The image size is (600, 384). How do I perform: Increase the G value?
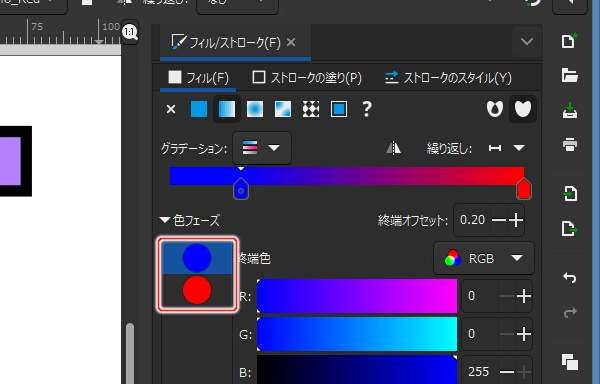[x=523, y=334]
